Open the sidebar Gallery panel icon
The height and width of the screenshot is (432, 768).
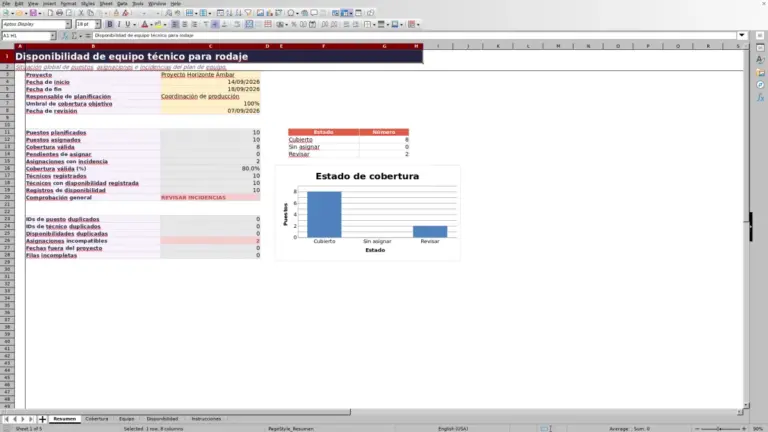pyautogui.click(x=760, y=72)
